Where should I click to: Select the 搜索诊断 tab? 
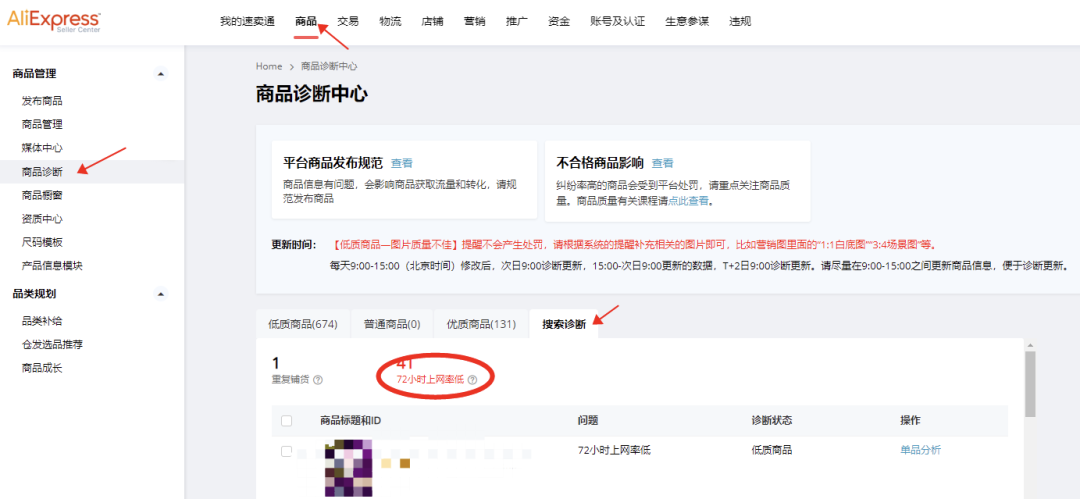(x=564, y=325)
